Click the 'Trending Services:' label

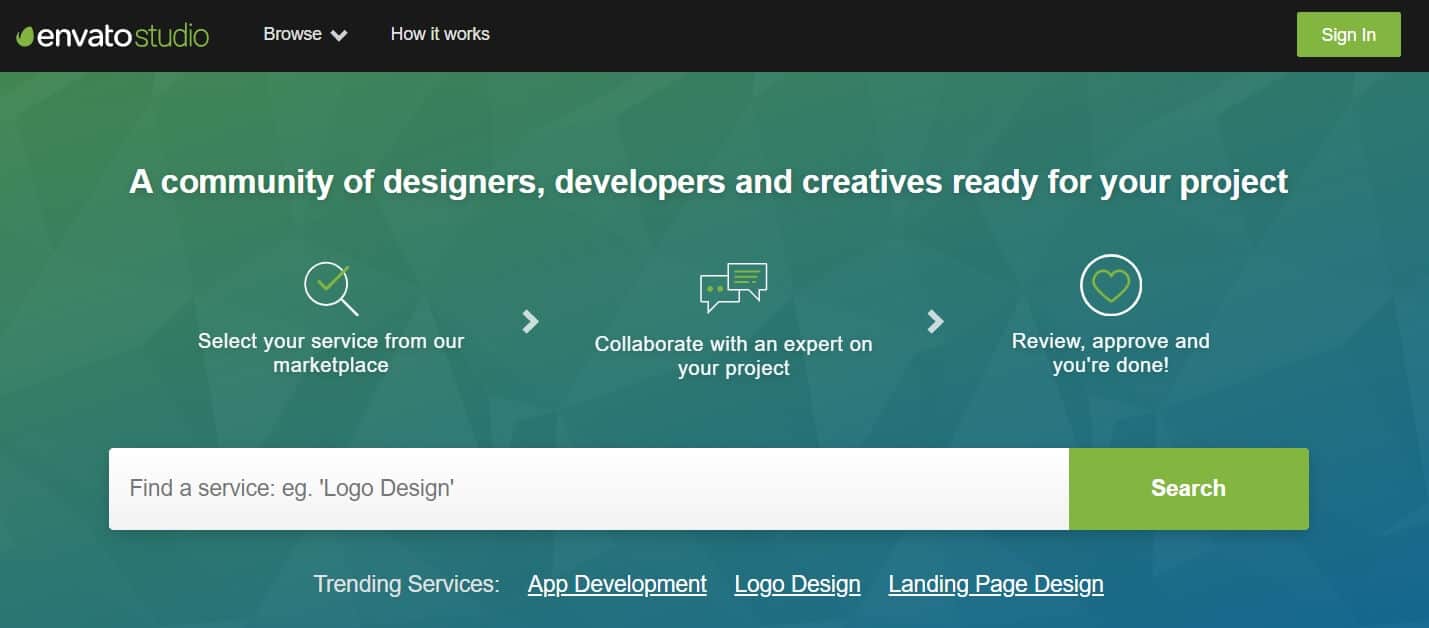coord(406,584)
